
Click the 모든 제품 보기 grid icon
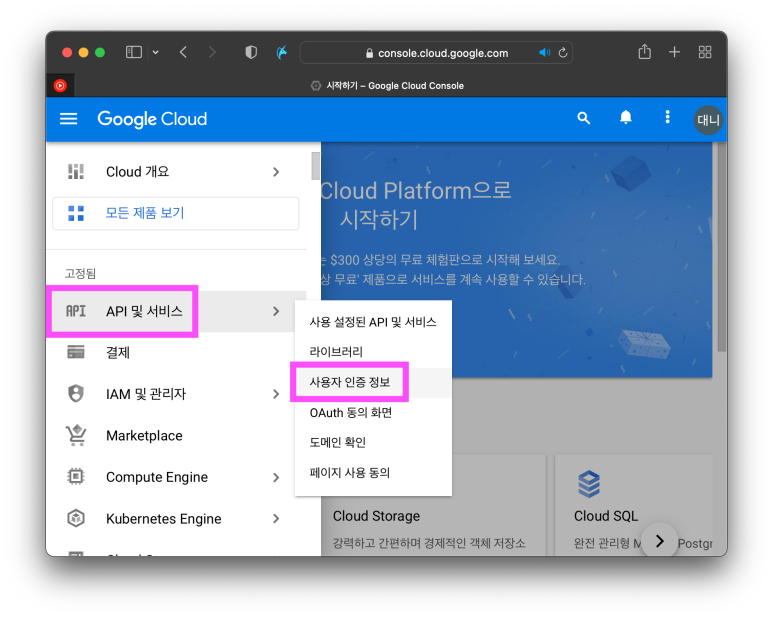point(76,213)
